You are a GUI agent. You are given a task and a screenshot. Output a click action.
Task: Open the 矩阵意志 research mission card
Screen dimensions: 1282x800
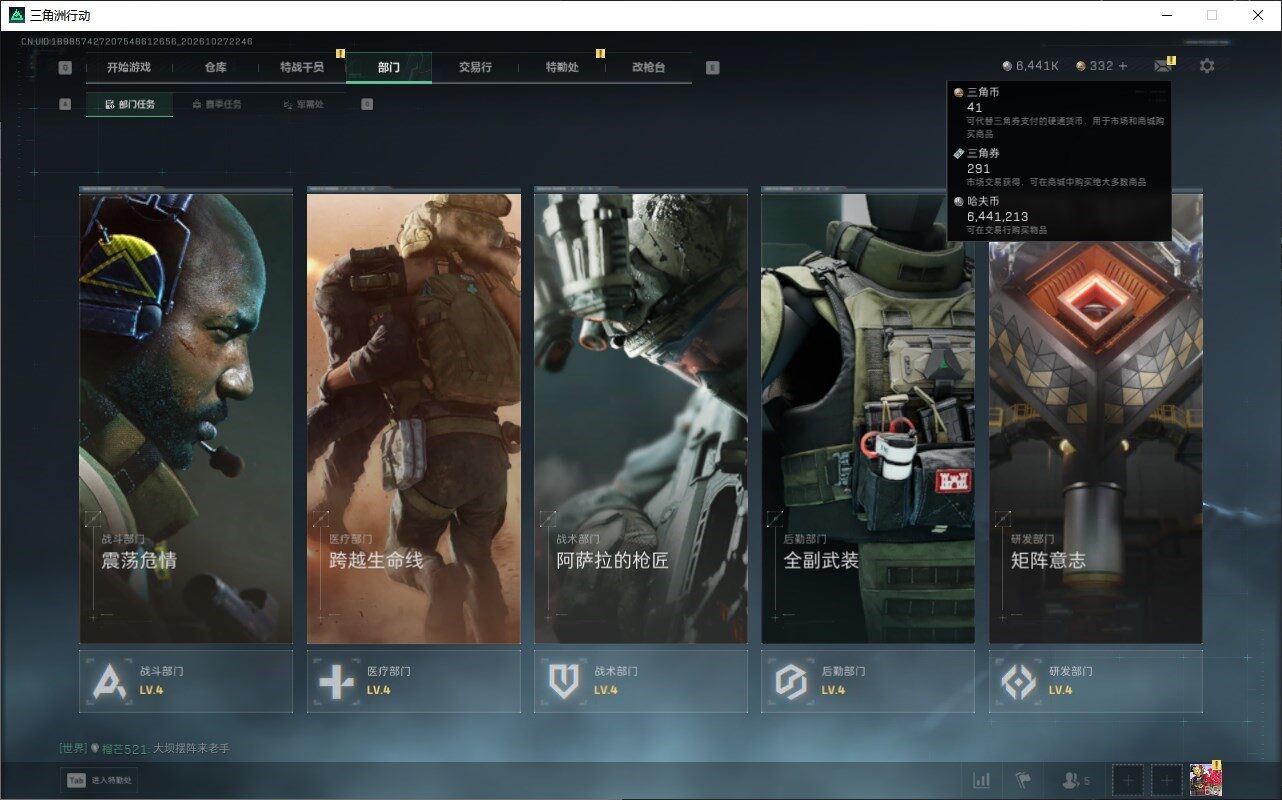1095,418
